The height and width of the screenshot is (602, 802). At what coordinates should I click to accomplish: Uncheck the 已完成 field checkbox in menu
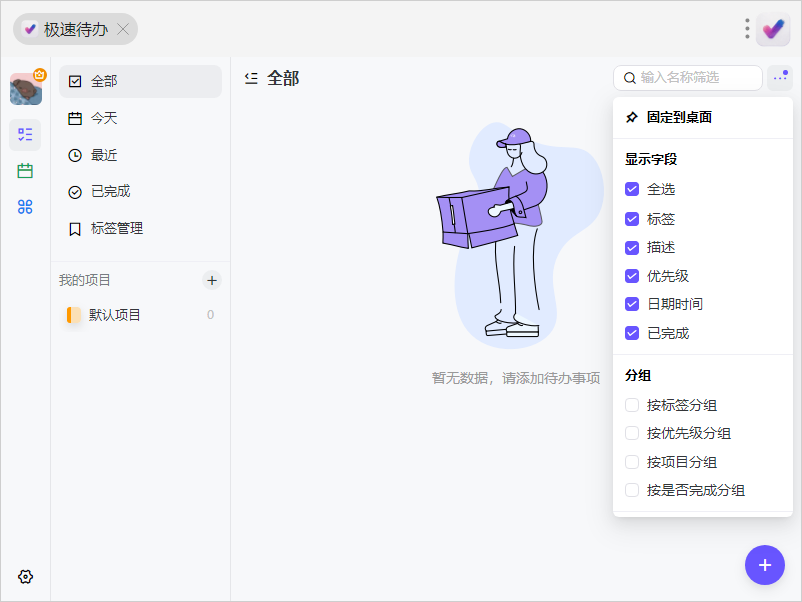pos(632,333)
